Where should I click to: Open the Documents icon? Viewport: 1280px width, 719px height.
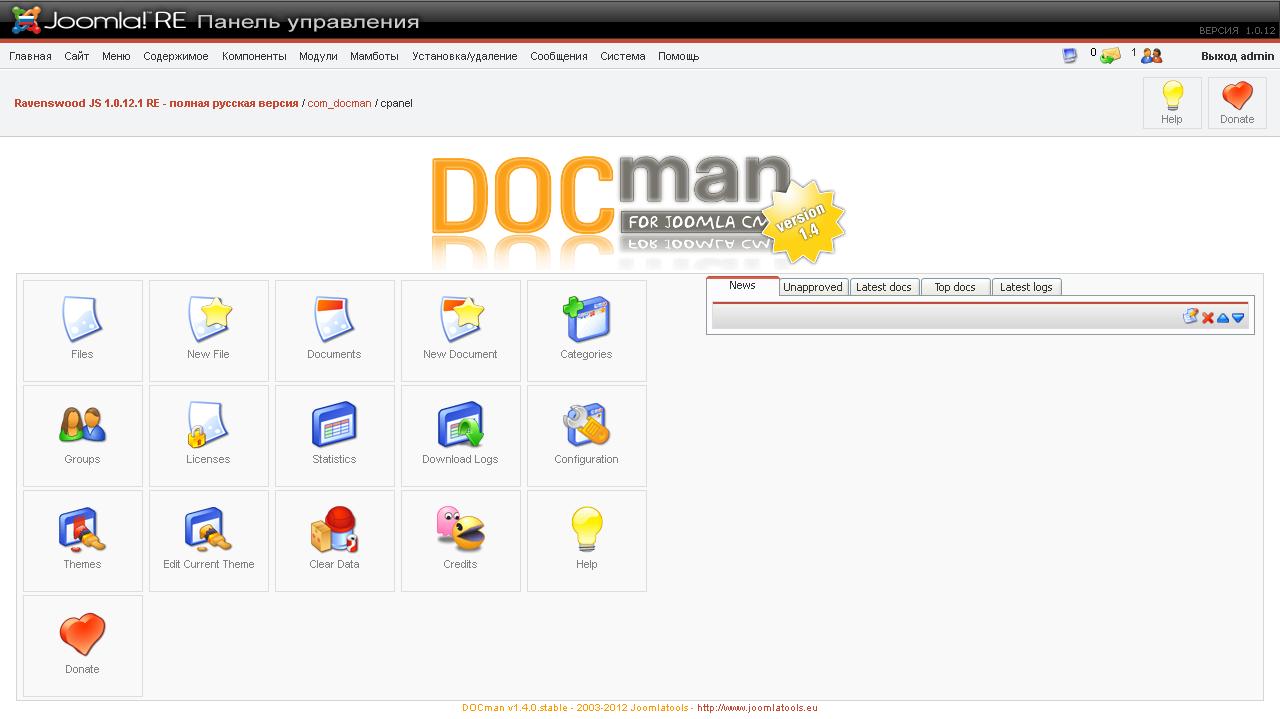[x=334, y=329]
